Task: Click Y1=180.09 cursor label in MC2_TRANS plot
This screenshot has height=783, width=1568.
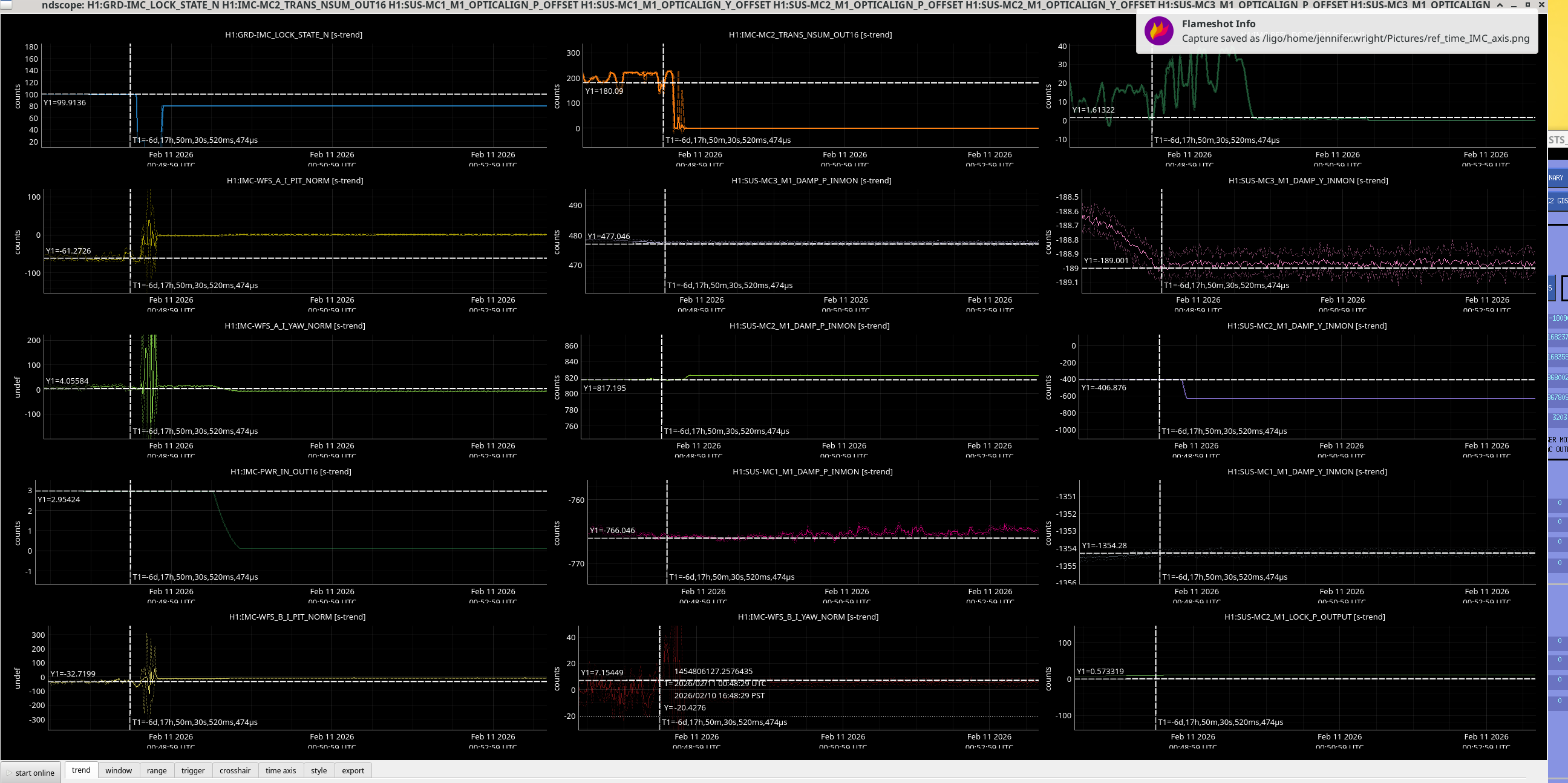Action: (x=604, y=91)
